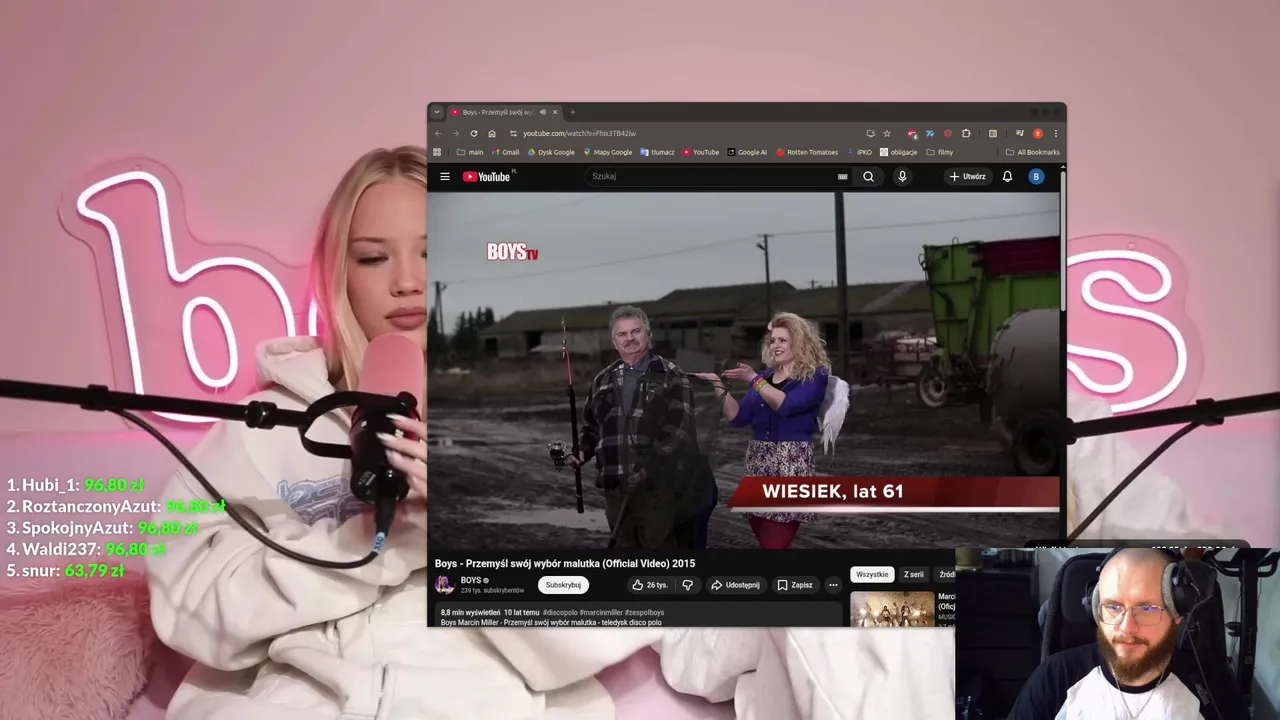
Task: Open the Google AI bookmark
Action: 747,152
